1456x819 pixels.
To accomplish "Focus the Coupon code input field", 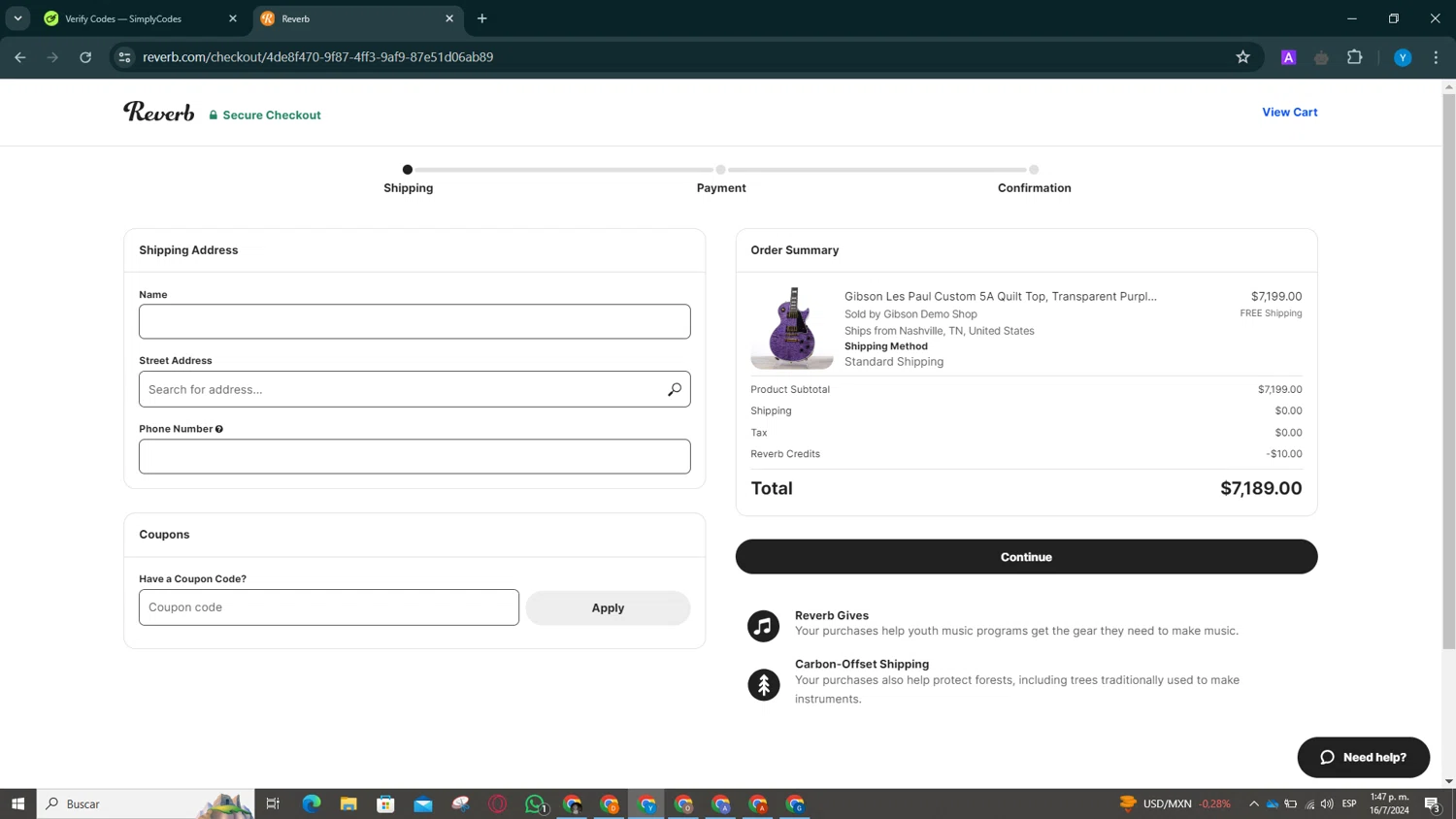I will tap(329, 607).
